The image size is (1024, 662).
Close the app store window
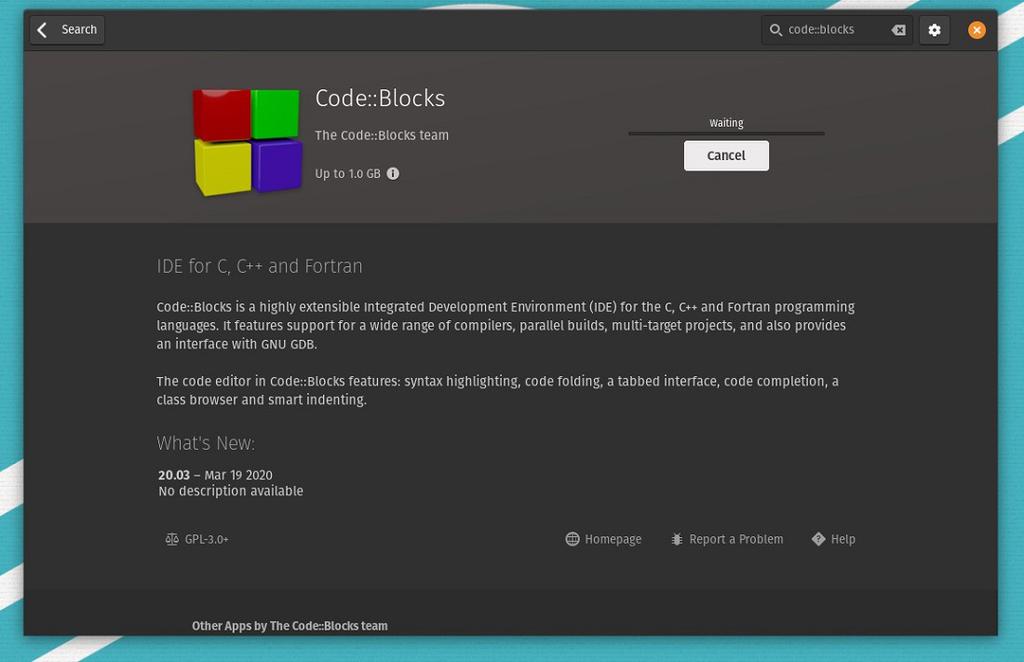976,30
